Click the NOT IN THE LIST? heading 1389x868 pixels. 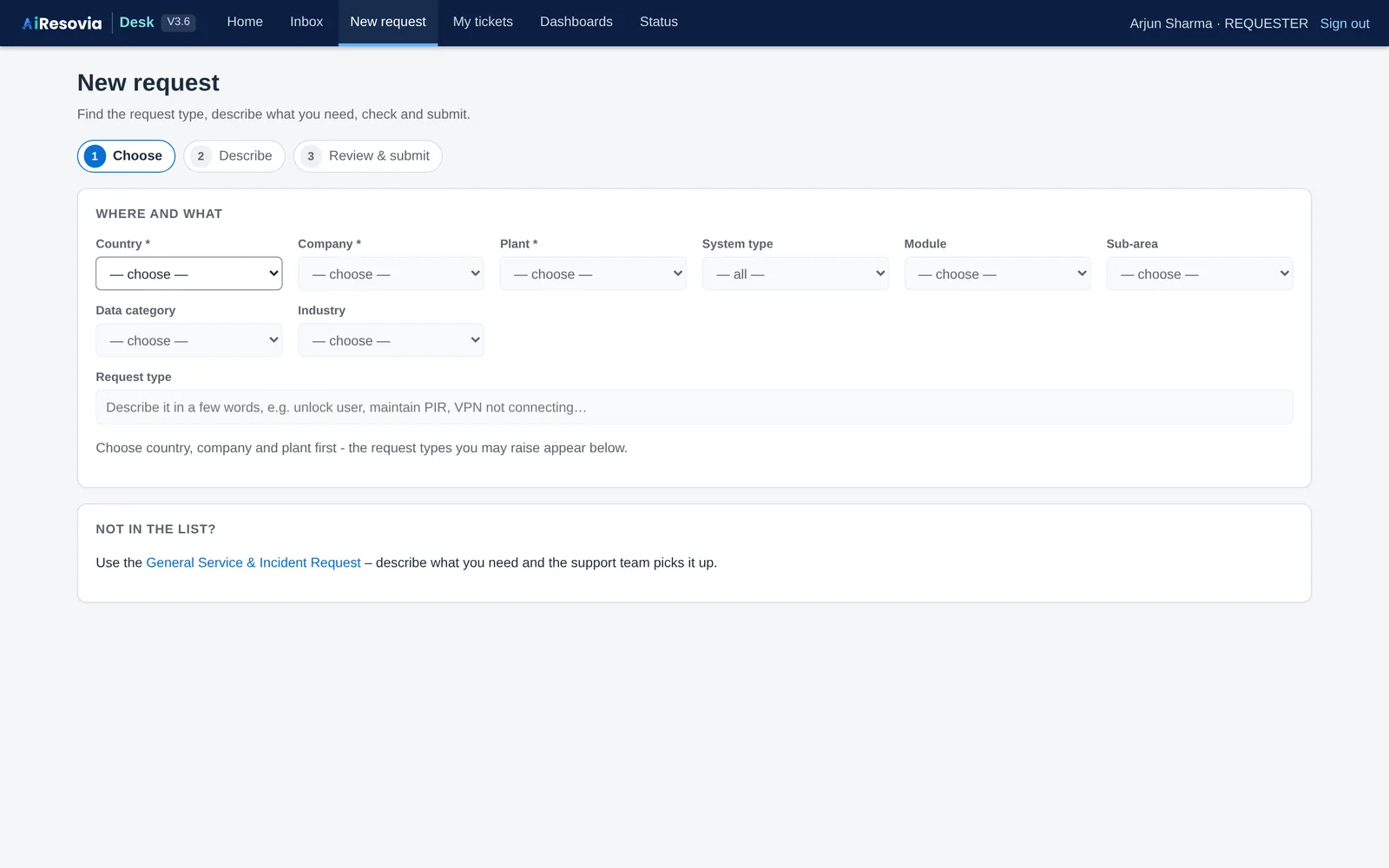pyautogui.click(x=155, y=529)
